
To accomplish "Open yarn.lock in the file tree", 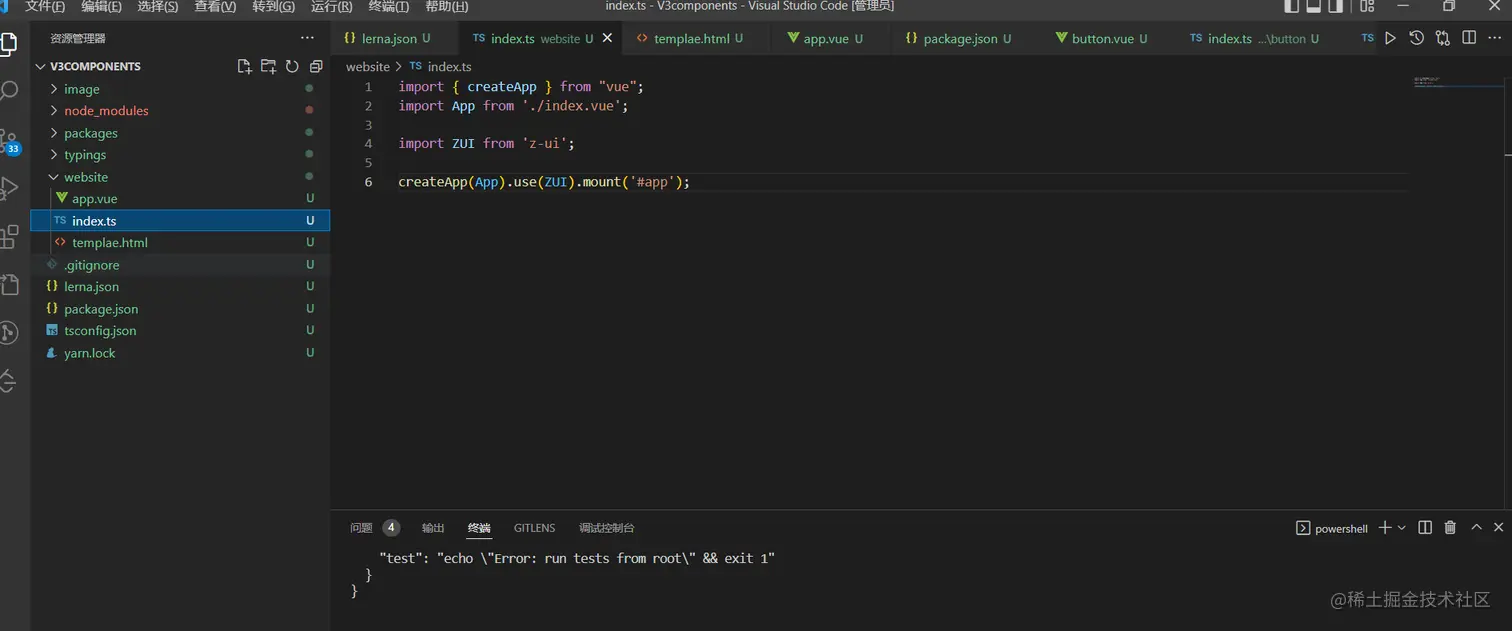I will click(180, 353).
